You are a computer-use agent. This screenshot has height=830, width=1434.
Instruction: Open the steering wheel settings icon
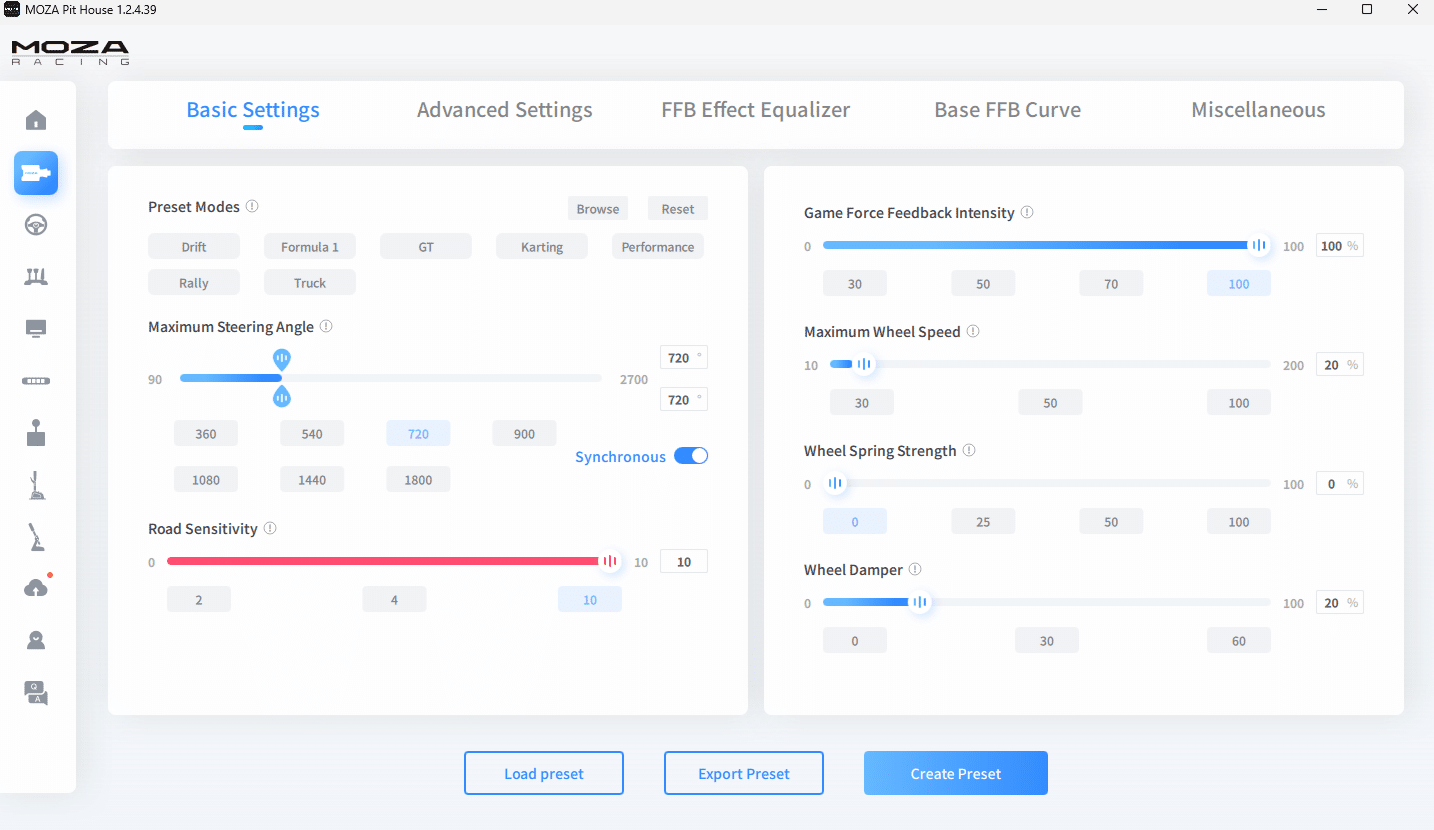coord(36,225)
